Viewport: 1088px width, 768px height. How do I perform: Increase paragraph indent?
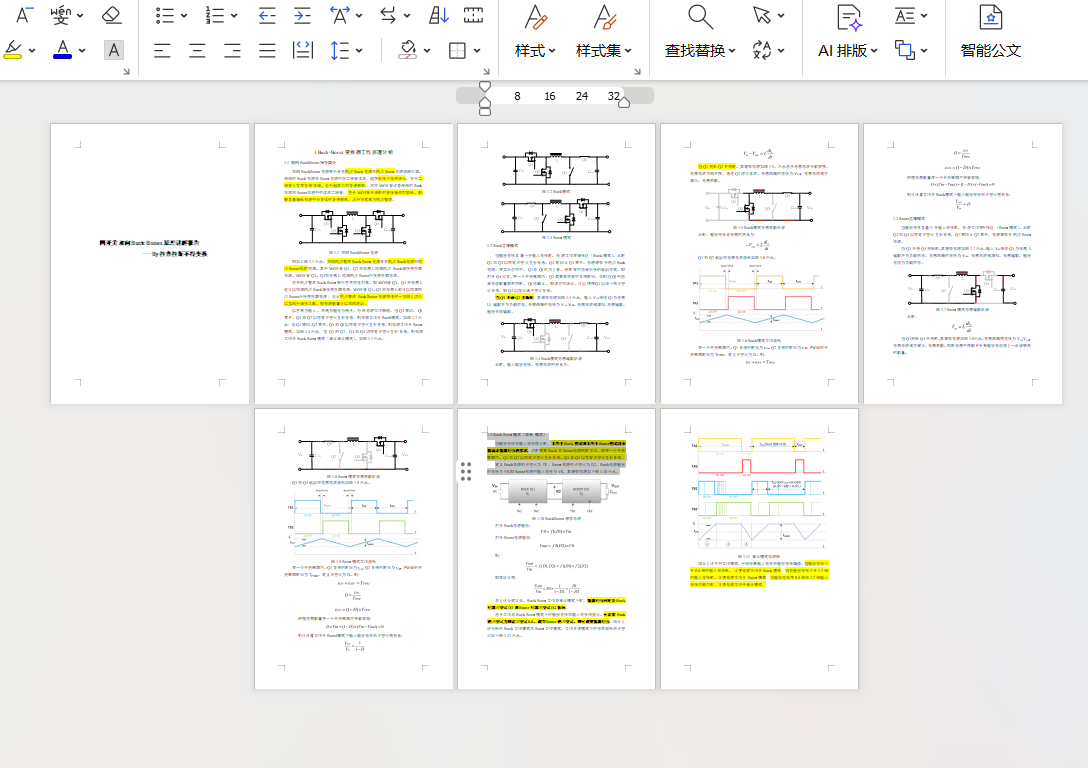pos(302,15)
